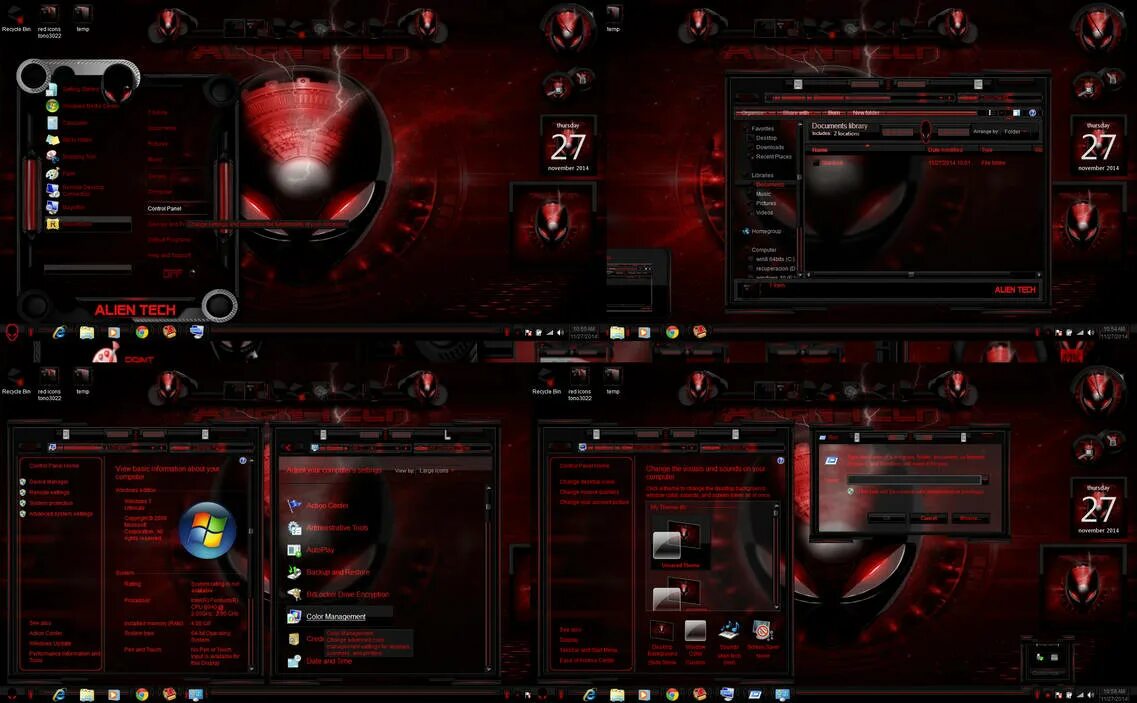This screenshot has width=1137, height=703.
Task: Click Windows Update under See also
Action: point(50,644)
